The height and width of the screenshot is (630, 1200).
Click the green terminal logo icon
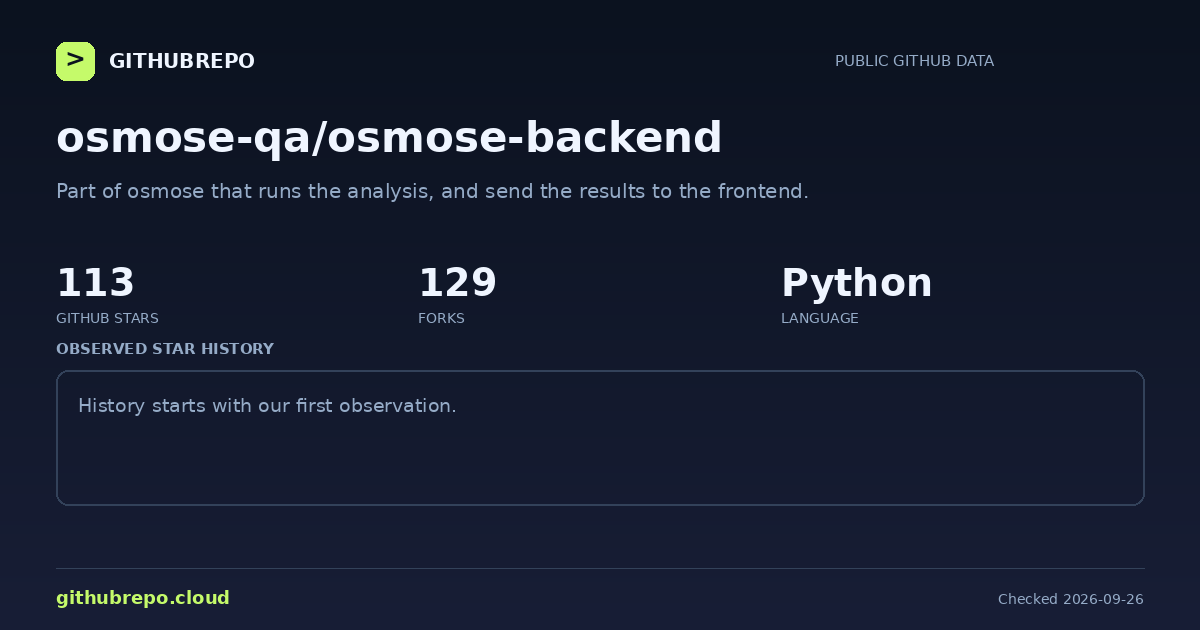coord(75,61)
